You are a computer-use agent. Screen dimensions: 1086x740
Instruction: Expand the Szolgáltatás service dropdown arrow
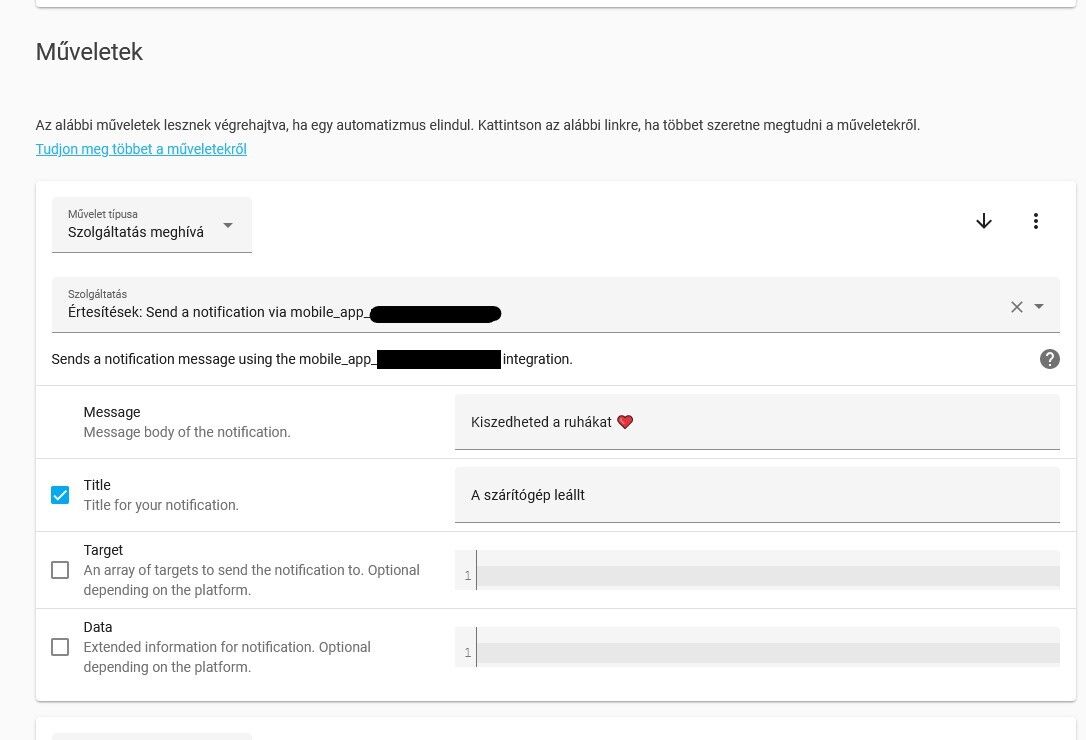pos(1038,306)
